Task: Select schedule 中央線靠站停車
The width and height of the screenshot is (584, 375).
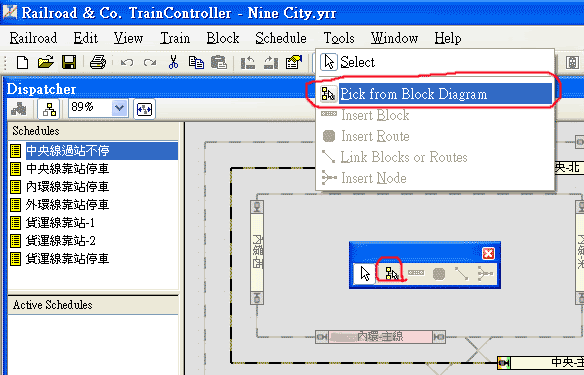Action: pos(67,169)
